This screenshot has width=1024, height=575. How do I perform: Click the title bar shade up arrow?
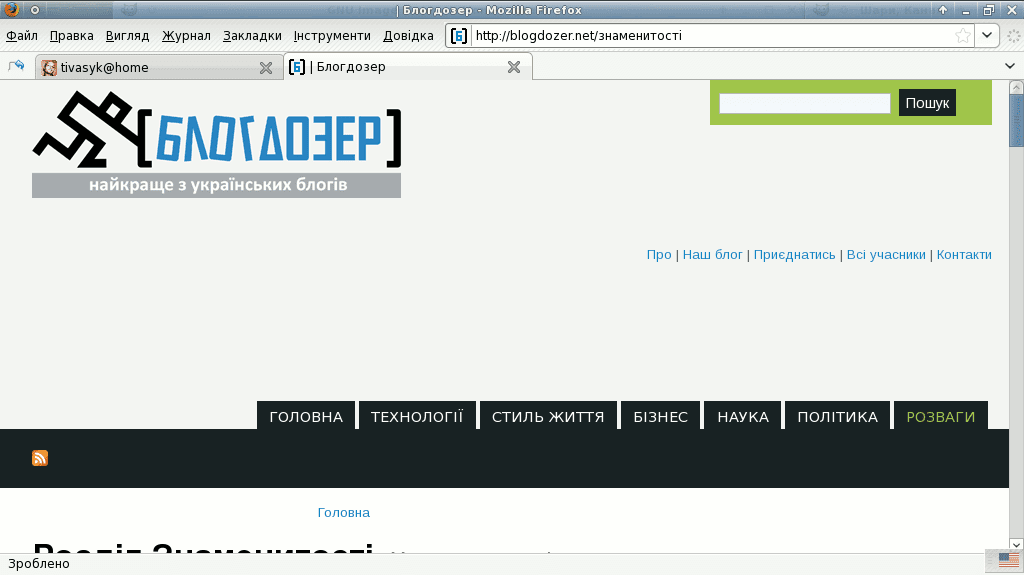(x=942, y=10)
